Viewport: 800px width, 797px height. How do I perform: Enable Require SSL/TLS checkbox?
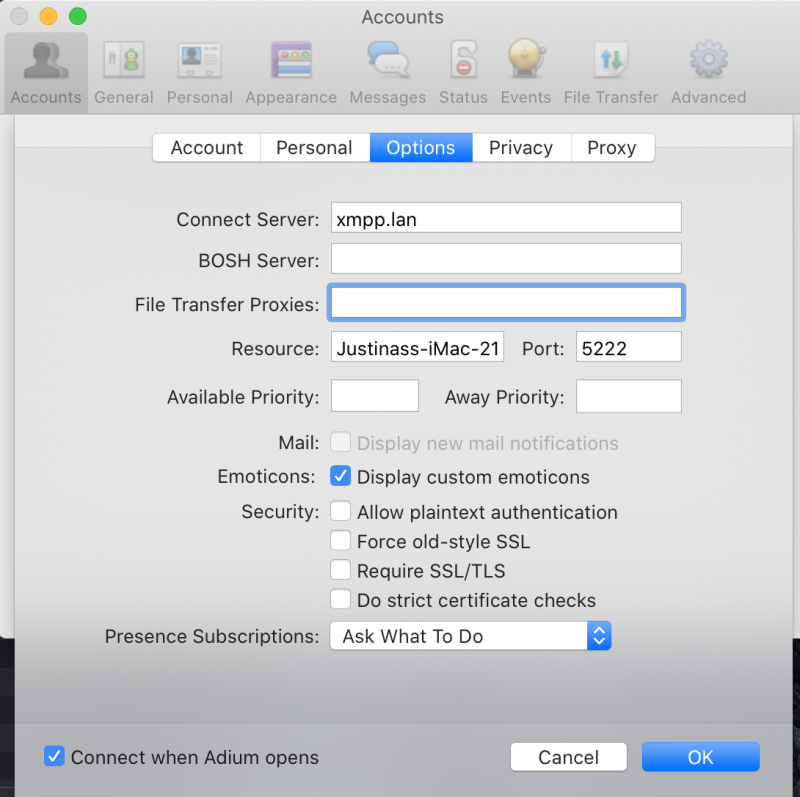click(340, 570)
